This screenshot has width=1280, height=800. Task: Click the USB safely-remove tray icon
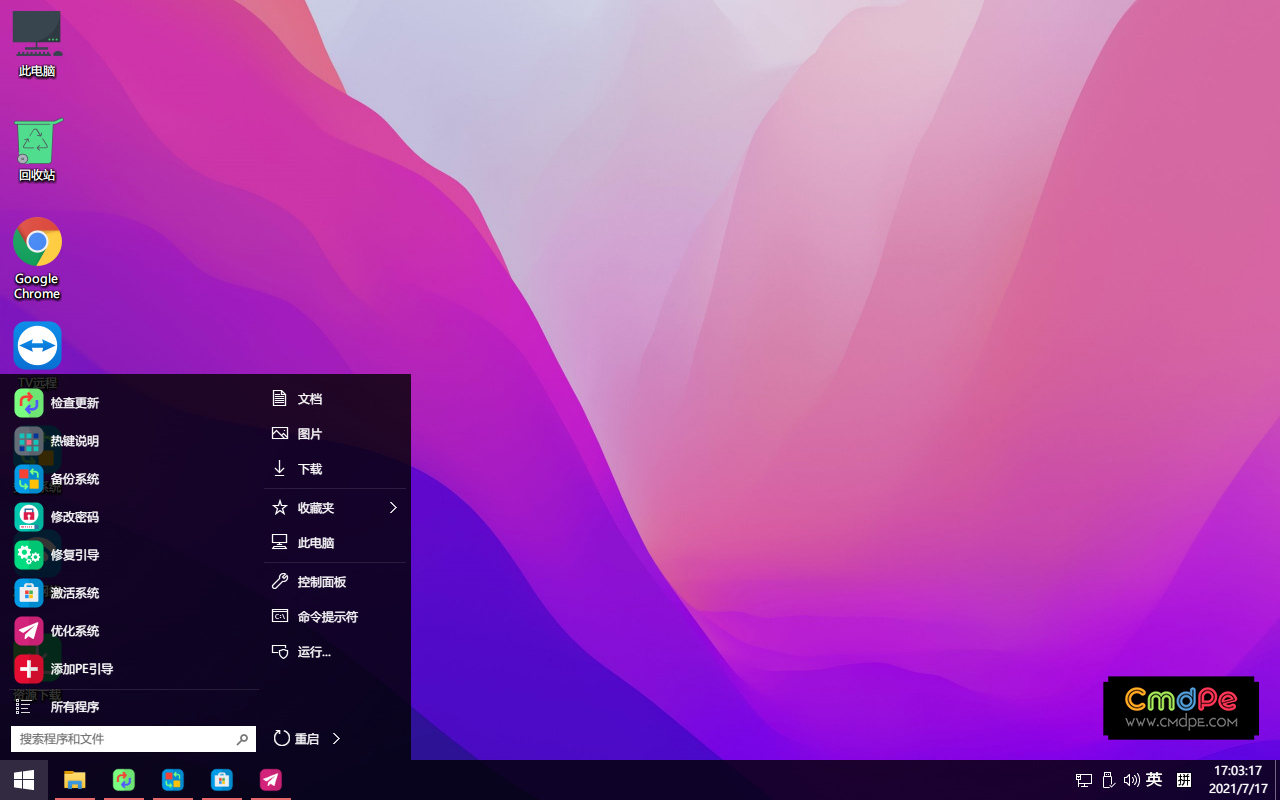pos(1108,780)
